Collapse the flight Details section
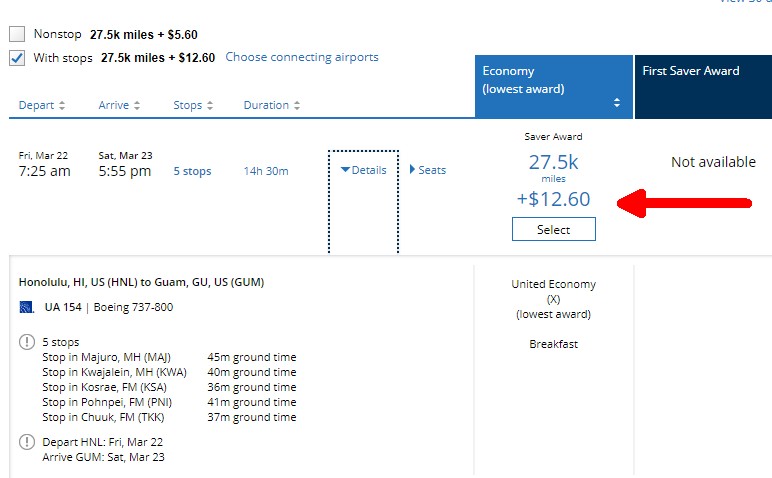Image resolution: width=772 pixels, height=478 pixels. tap(363, 170)
